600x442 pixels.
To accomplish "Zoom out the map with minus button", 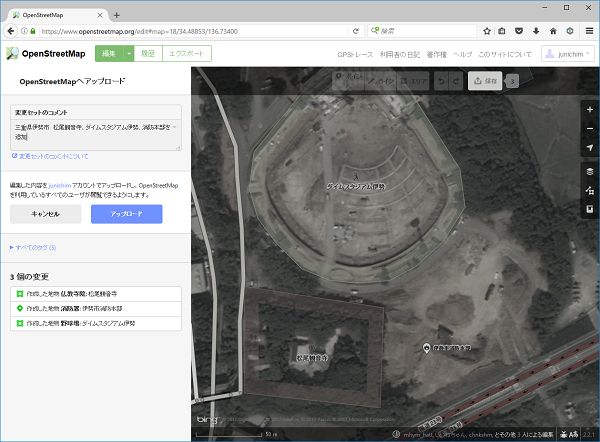I will 590,128.
